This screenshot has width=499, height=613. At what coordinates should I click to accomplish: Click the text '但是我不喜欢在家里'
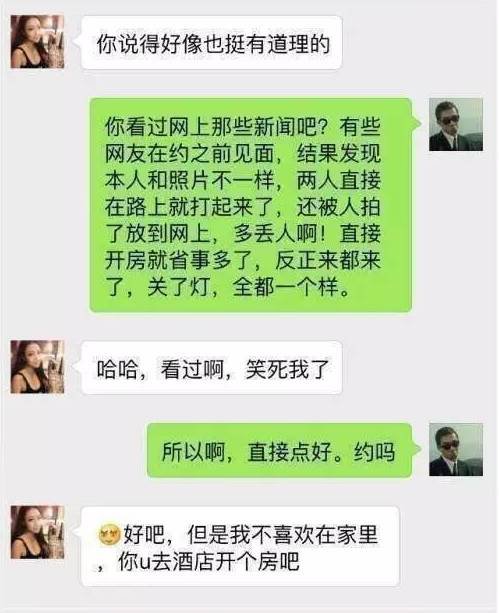(283, 535)
